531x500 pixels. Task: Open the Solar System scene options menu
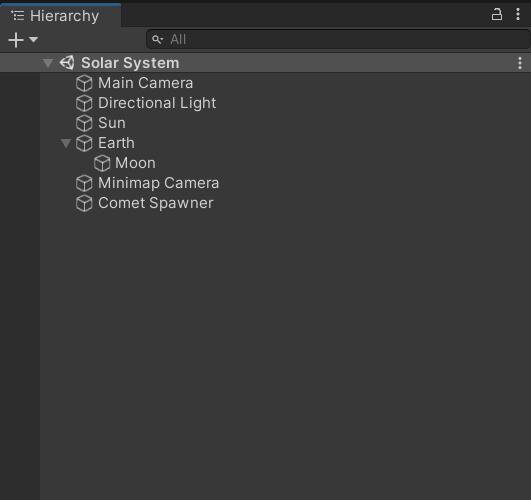[520, 63]
